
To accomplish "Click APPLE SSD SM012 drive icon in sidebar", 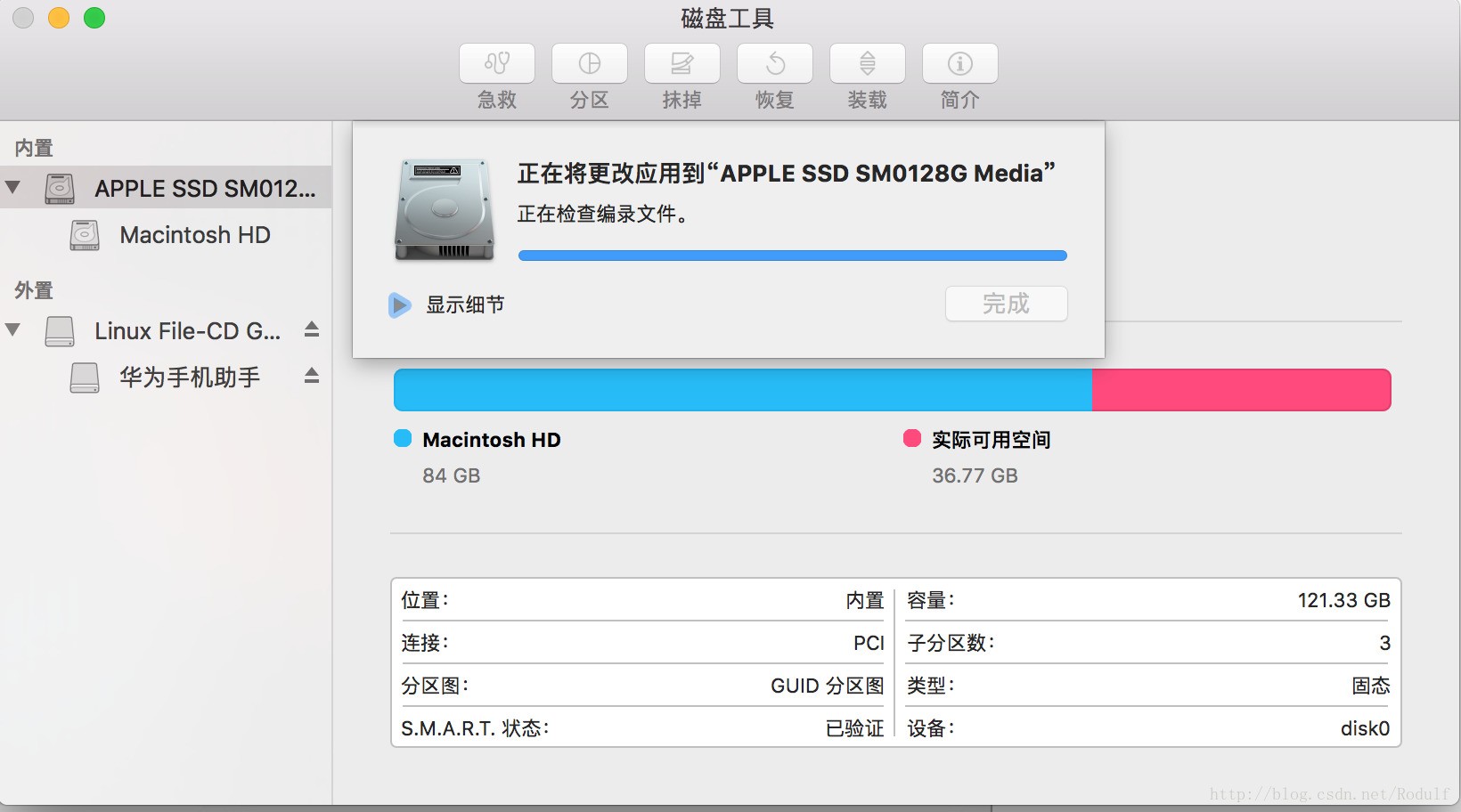I will tap(60, 189).
